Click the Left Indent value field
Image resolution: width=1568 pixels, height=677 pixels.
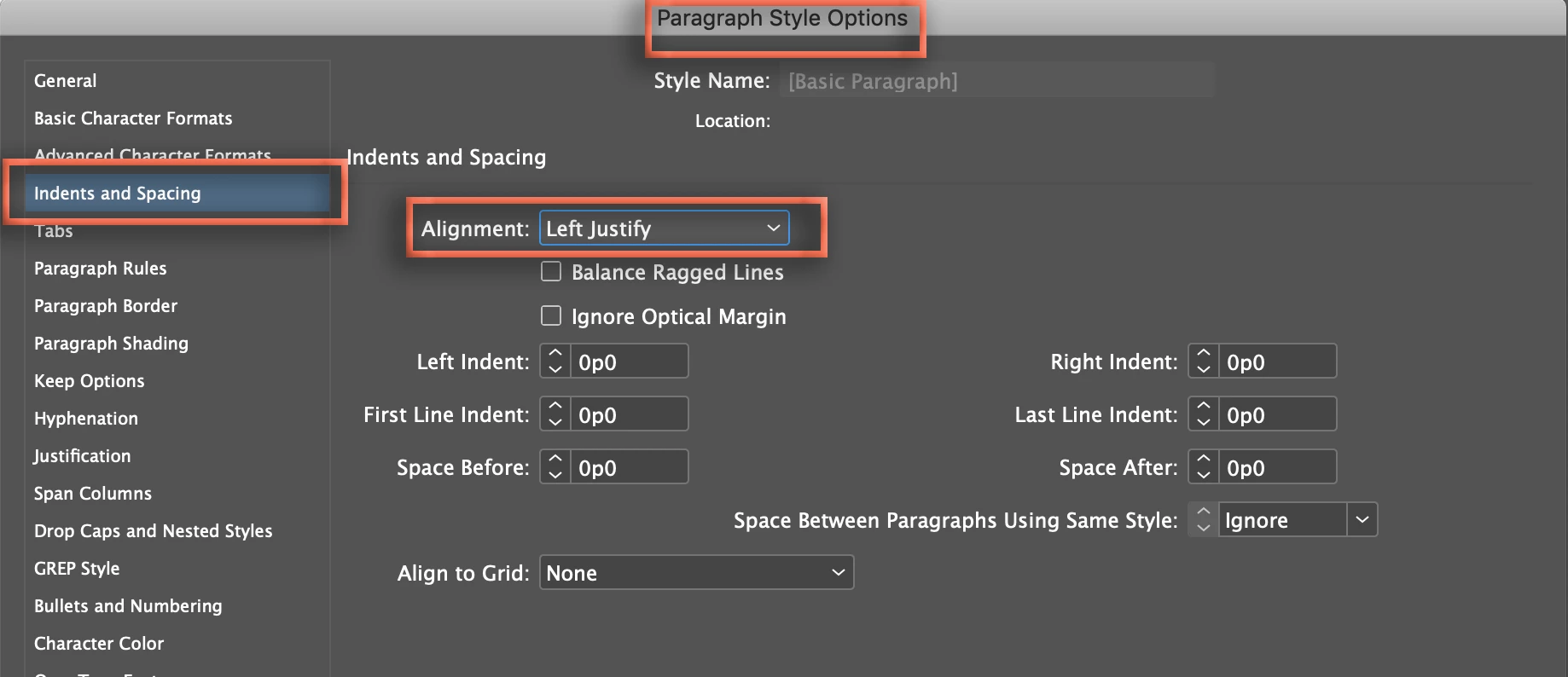628,362
